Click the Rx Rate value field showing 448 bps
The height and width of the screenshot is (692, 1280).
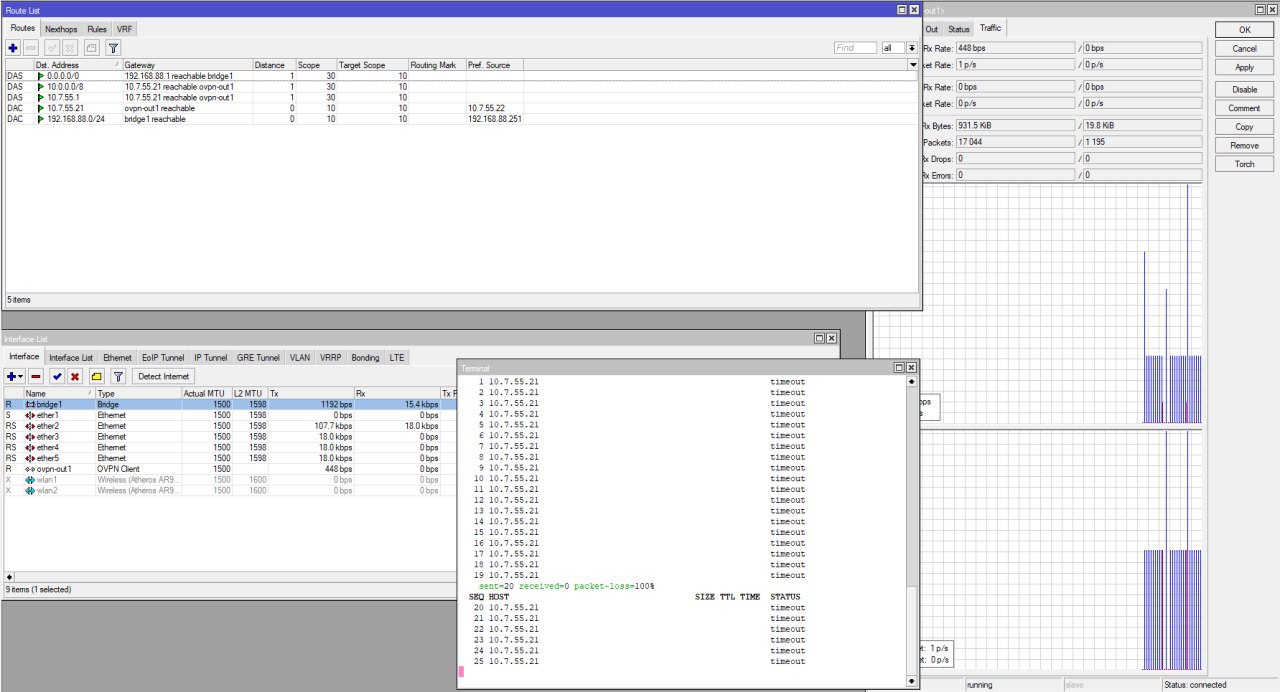coord(1015,47)
